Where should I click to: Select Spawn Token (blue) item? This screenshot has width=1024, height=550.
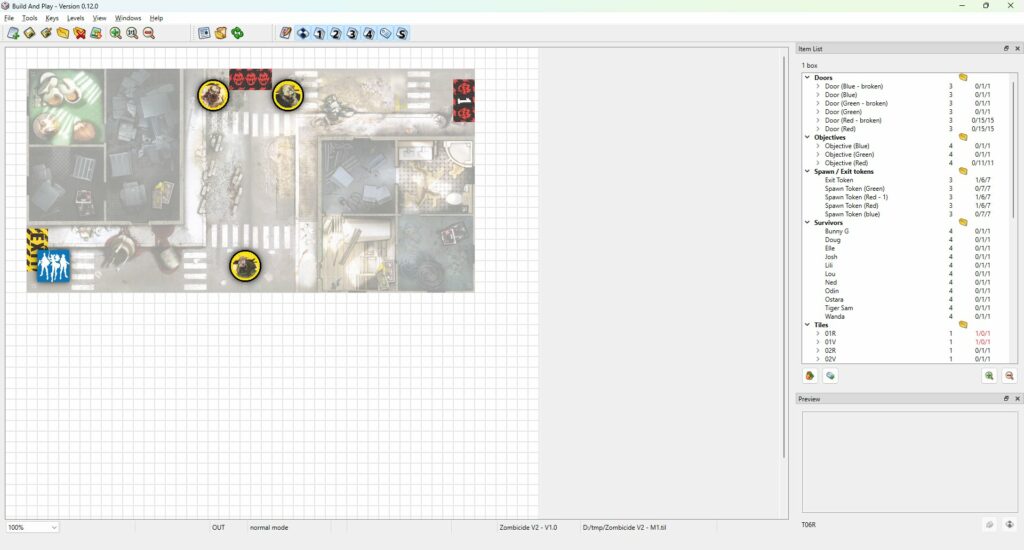[852, 214]
